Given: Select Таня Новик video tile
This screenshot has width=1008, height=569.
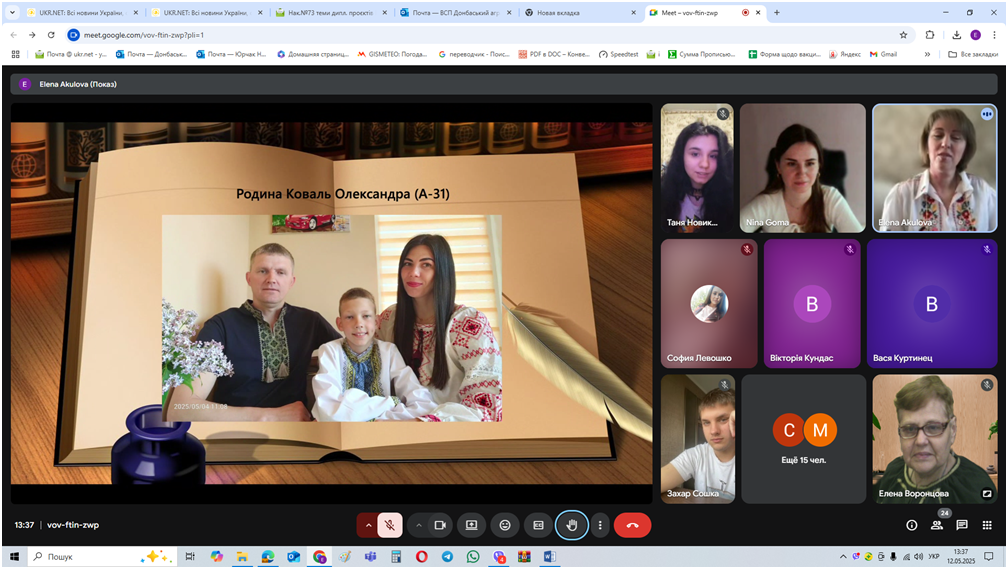Looking at the screenshot, I should (697, 168).
